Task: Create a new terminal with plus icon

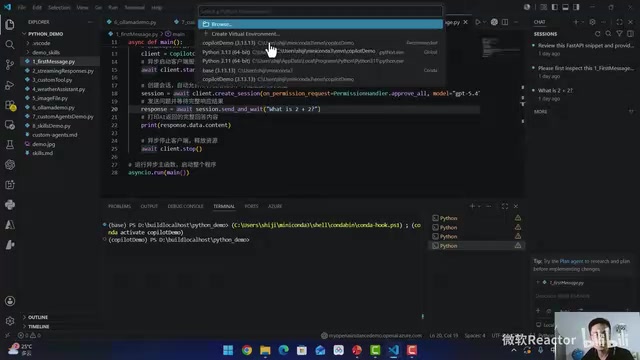Action: pos(472,206)
